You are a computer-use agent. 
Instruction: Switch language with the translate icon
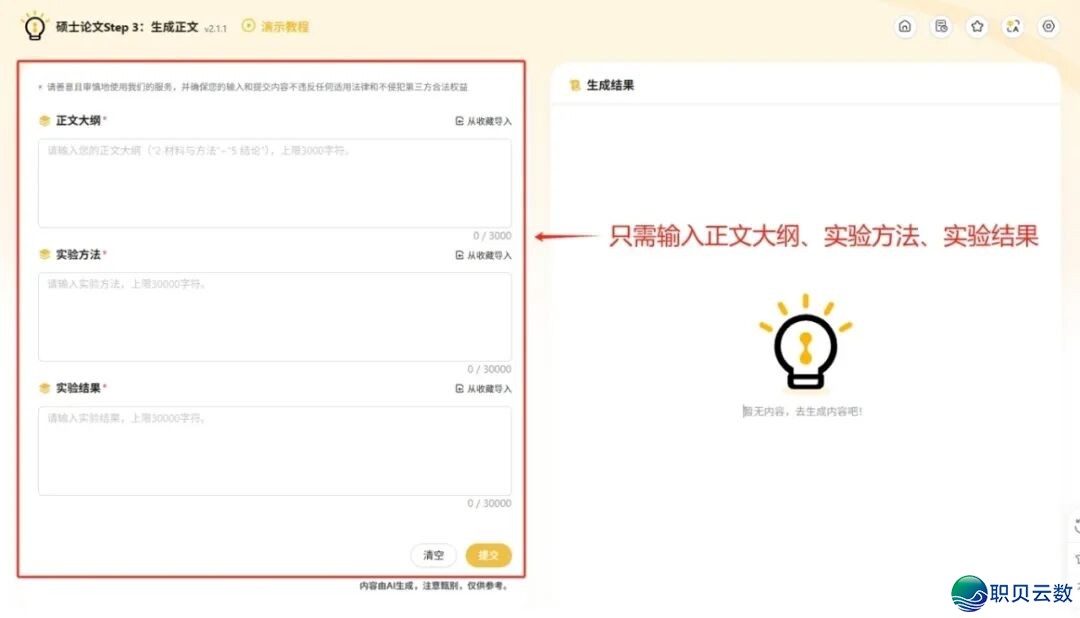coord(1012,27)
